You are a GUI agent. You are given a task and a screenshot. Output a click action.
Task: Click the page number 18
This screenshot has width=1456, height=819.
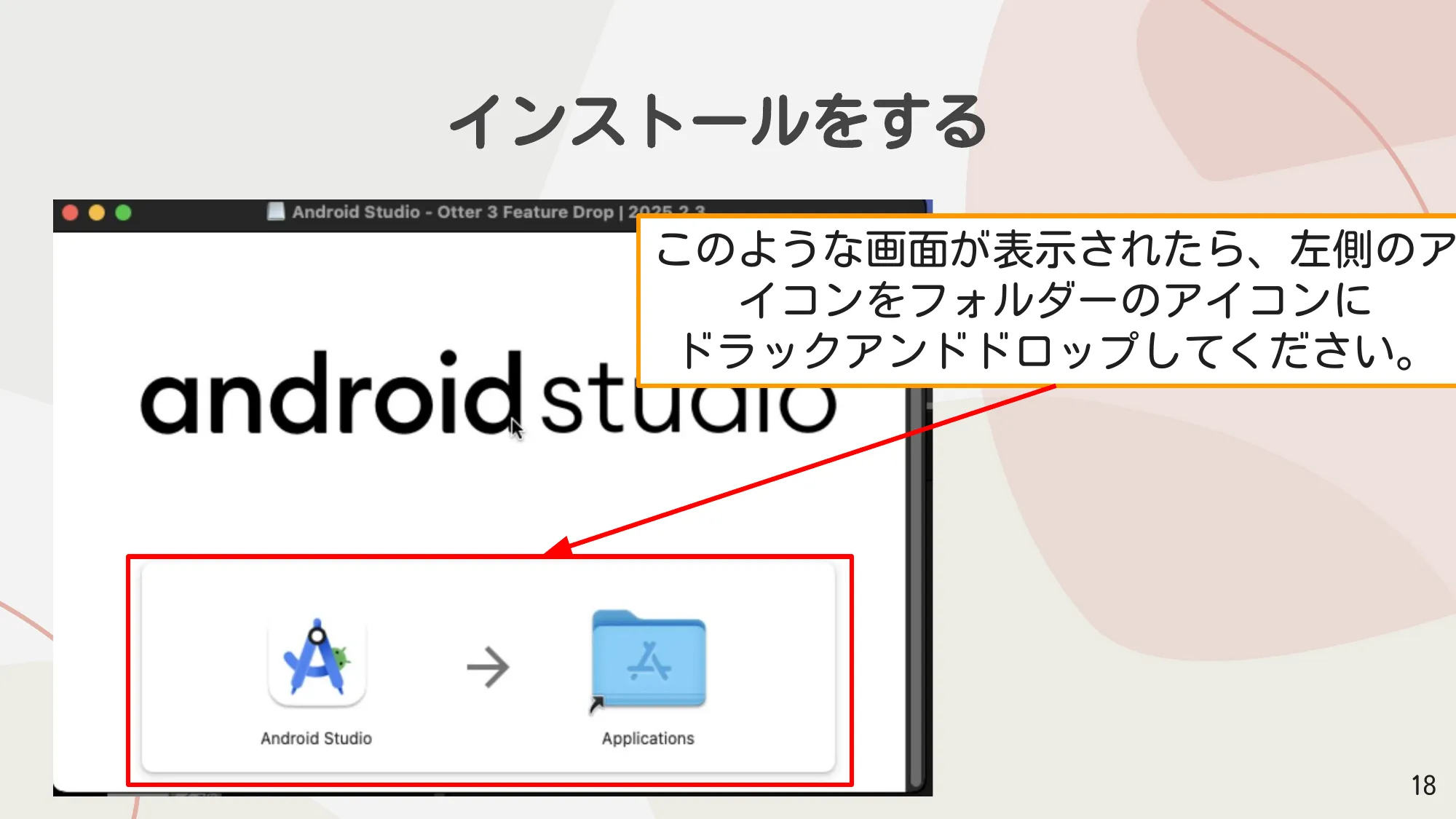[1423, 785]
